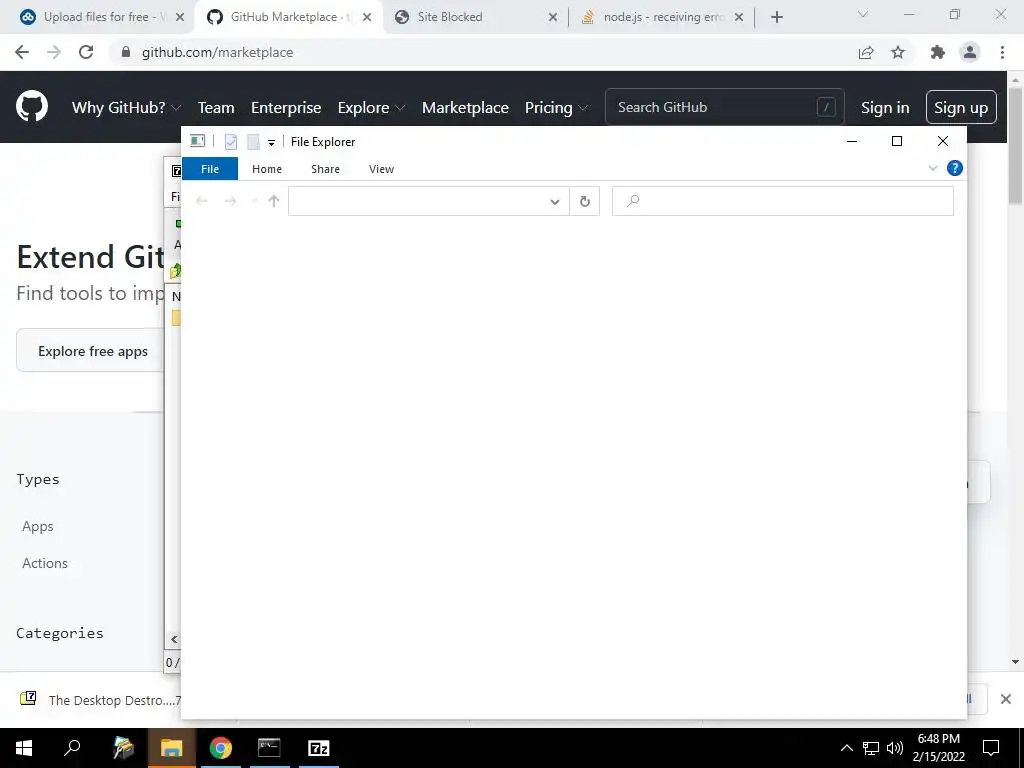Open Chrome tab search dropdown
The height and width of the screenshot is (768, 1024).
click(863, 14)
